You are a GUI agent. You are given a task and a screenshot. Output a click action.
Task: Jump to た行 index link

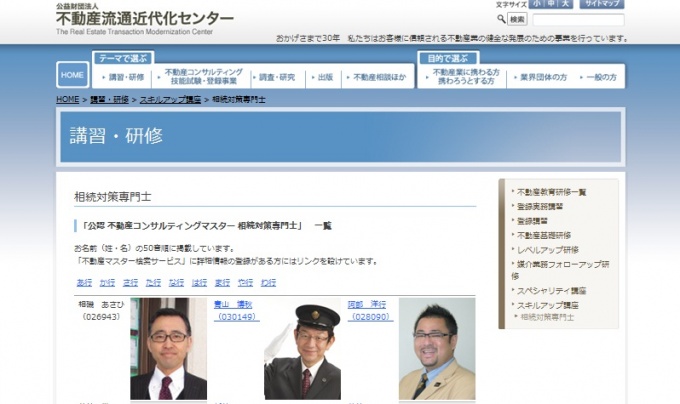153,283
